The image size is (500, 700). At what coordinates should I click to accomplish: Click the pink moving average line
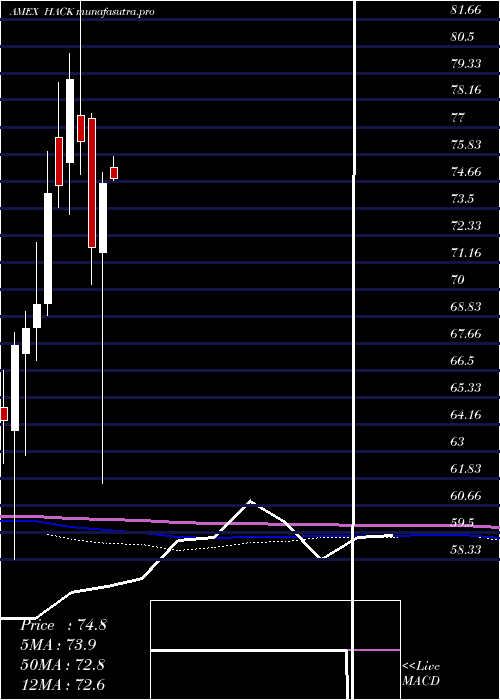250,523
